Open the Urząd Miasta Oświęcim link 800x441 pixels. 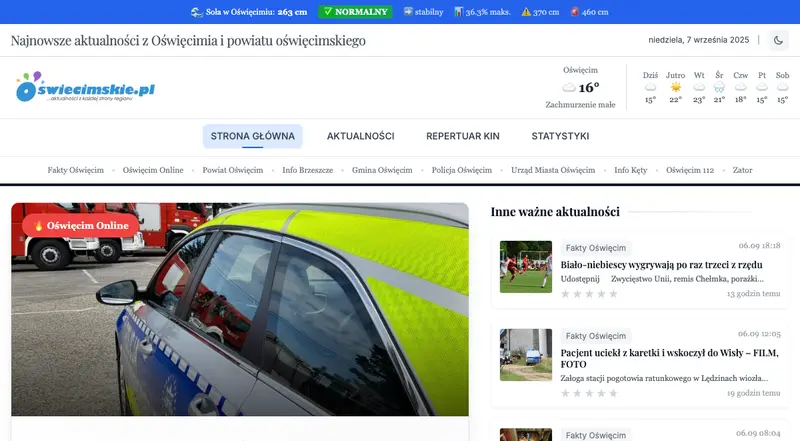[x=553, y=170]
